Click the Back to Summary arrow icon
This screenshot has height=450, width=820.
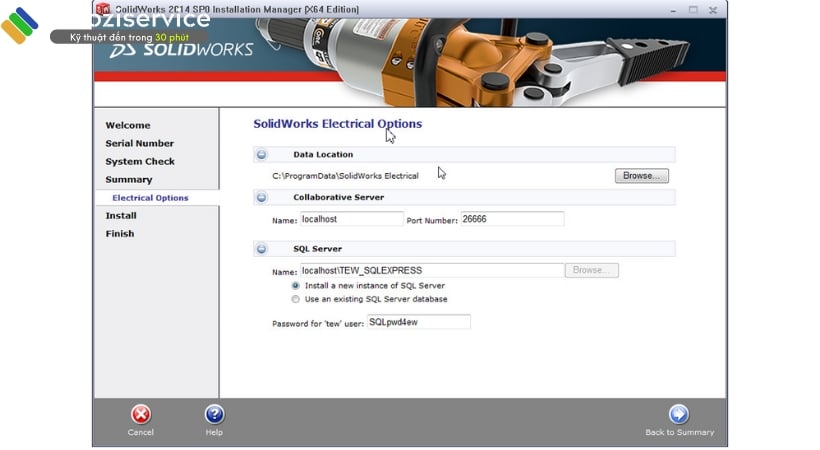679,414
